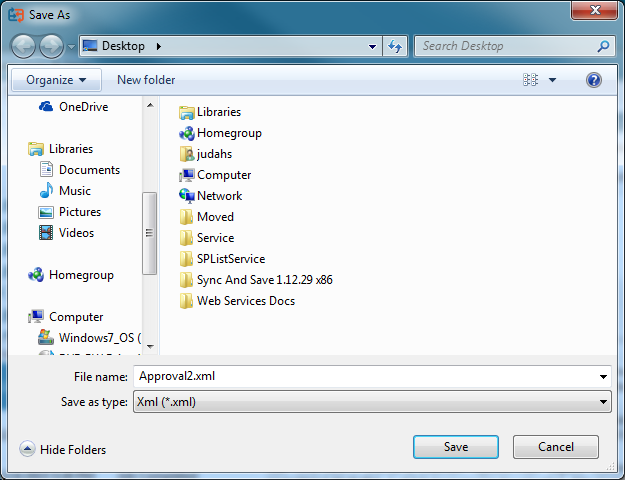Screen dimensions: 625x480
Task: Click the navigation pane scrollbar thumb
Action: pos(149,233)
